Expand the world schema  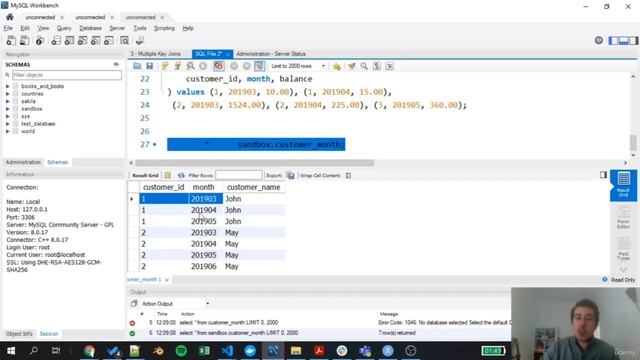[x=7, y=131]
